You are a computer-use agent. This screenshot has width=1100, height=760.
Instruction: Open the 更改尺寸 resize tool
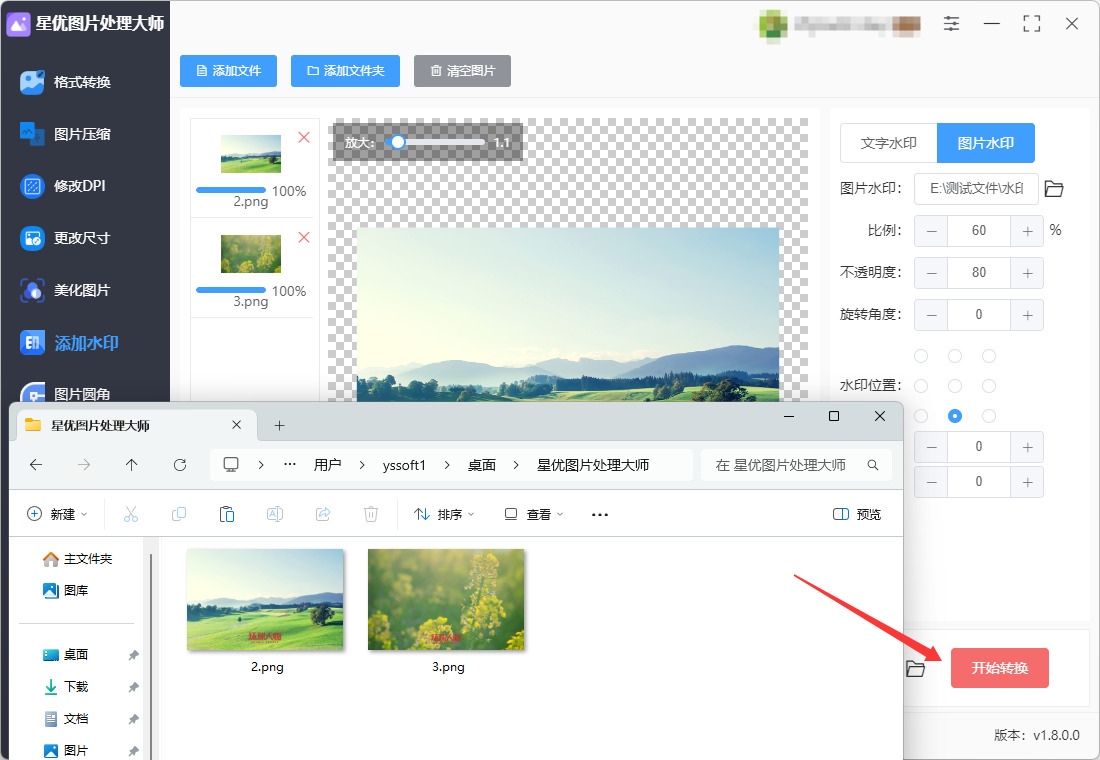[67, 238]
